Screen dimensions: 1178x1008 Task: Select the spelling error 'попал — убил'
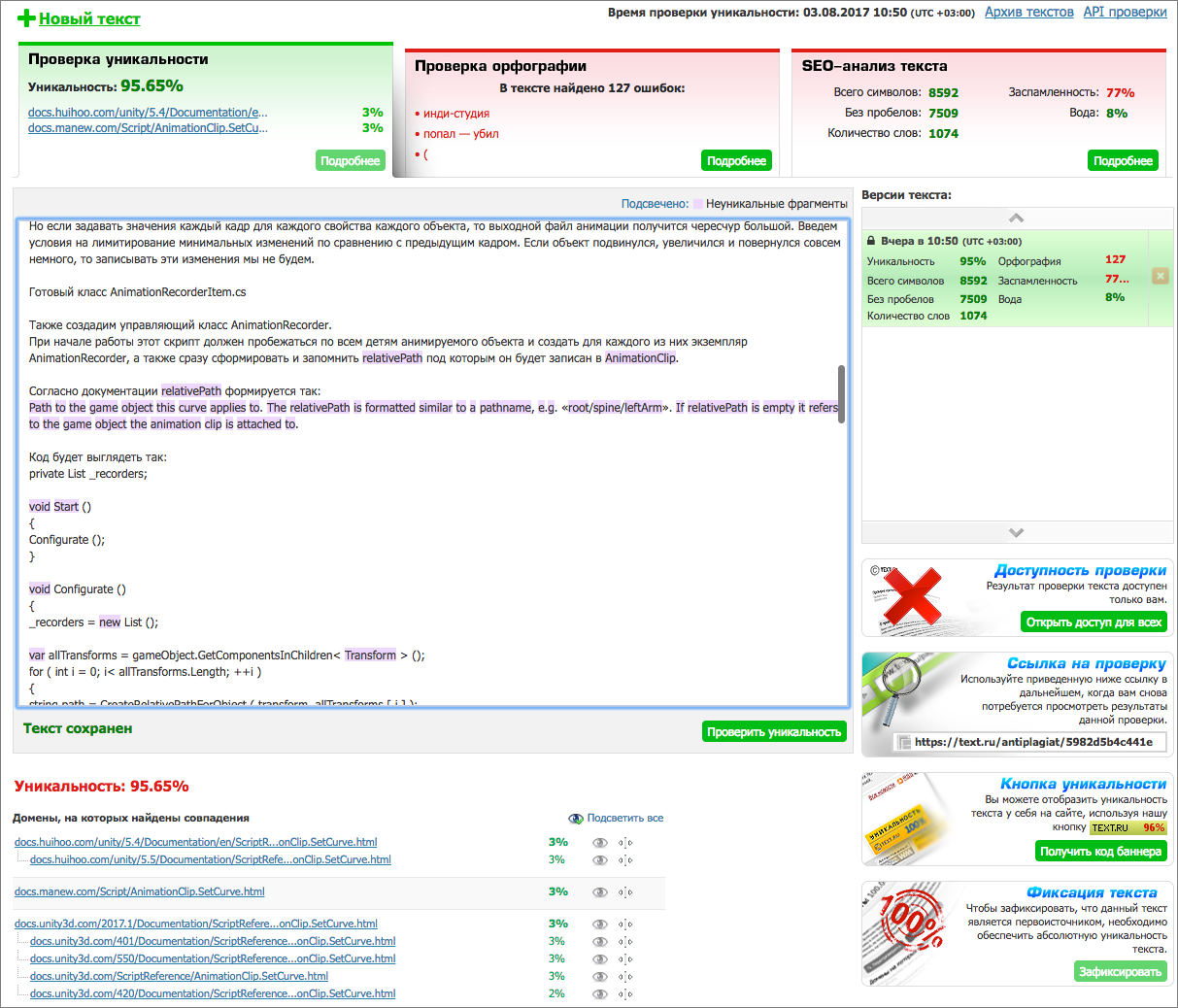pyautogui.click(x=461, y=134)
